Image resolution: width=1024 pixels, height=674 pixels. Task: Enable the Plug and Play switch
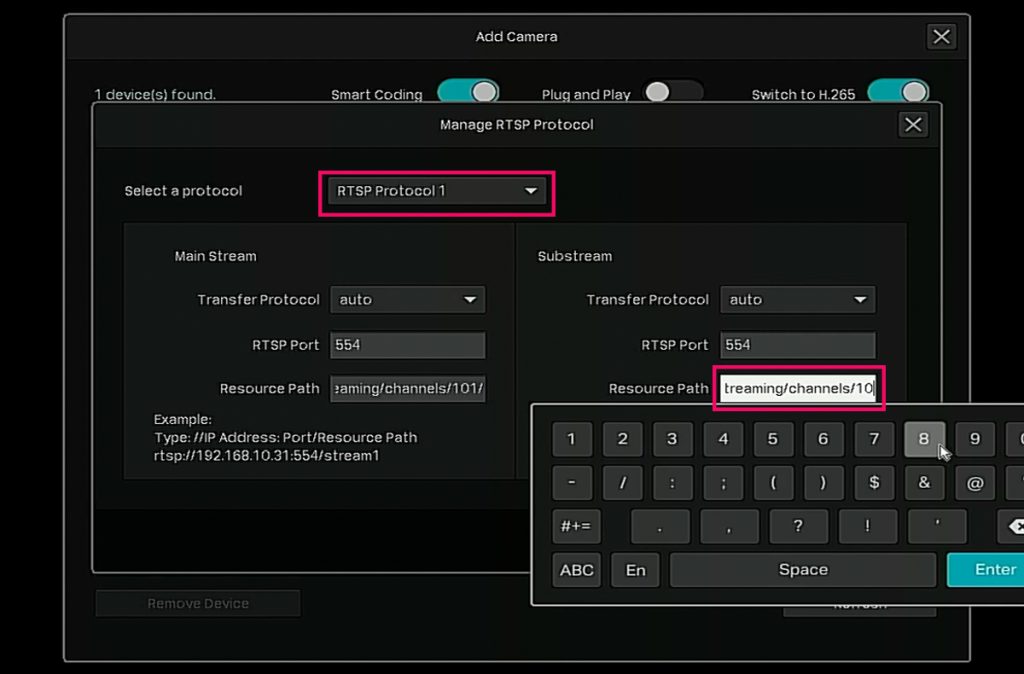click(x=672, y=93)
